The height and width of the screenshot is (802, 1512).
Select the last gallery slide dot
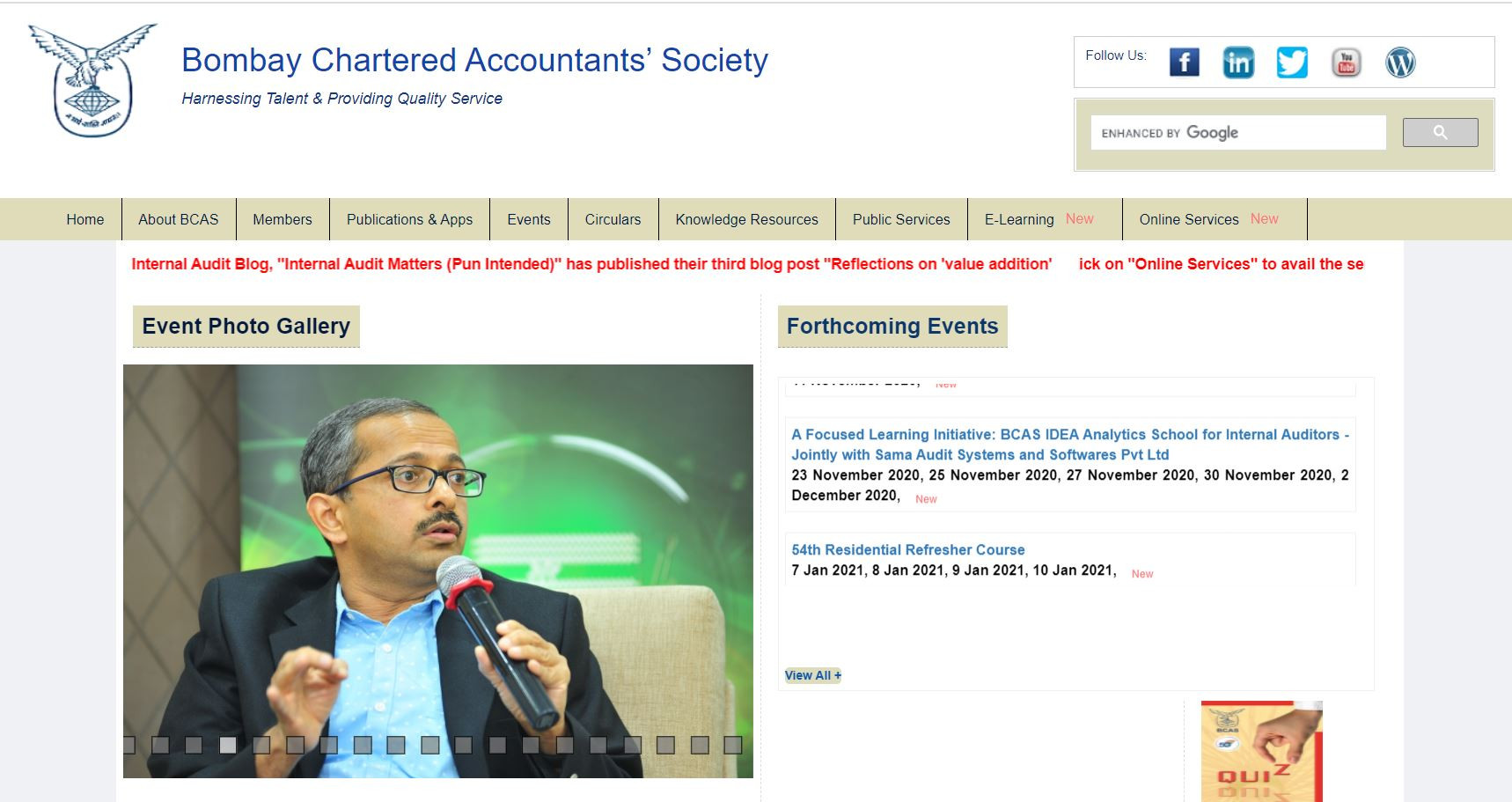click(x=732, y=745)
